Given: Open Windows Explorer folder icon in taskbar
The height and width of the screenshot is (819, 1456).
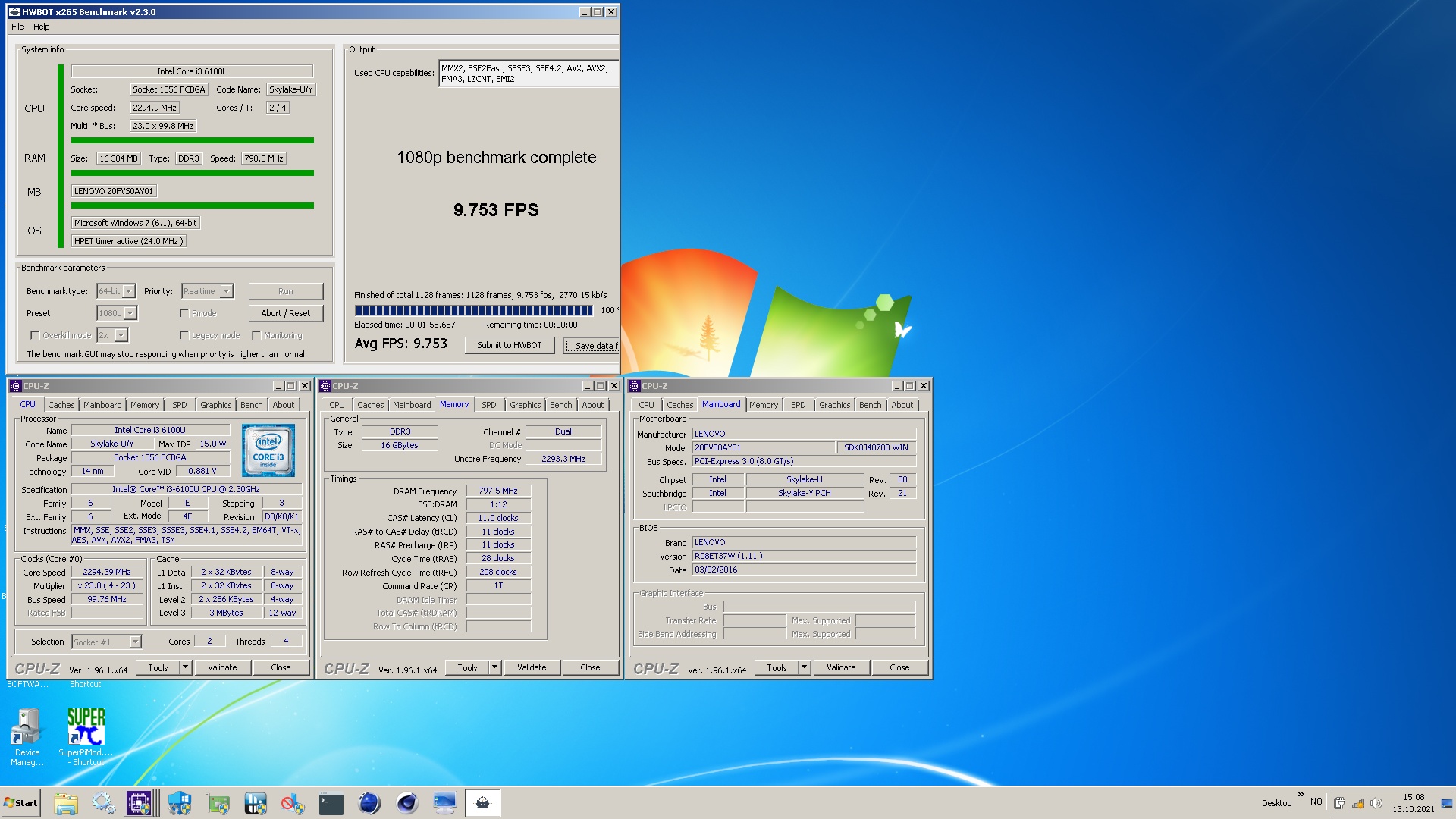Looking at the screenshot, I should point(66,803).
